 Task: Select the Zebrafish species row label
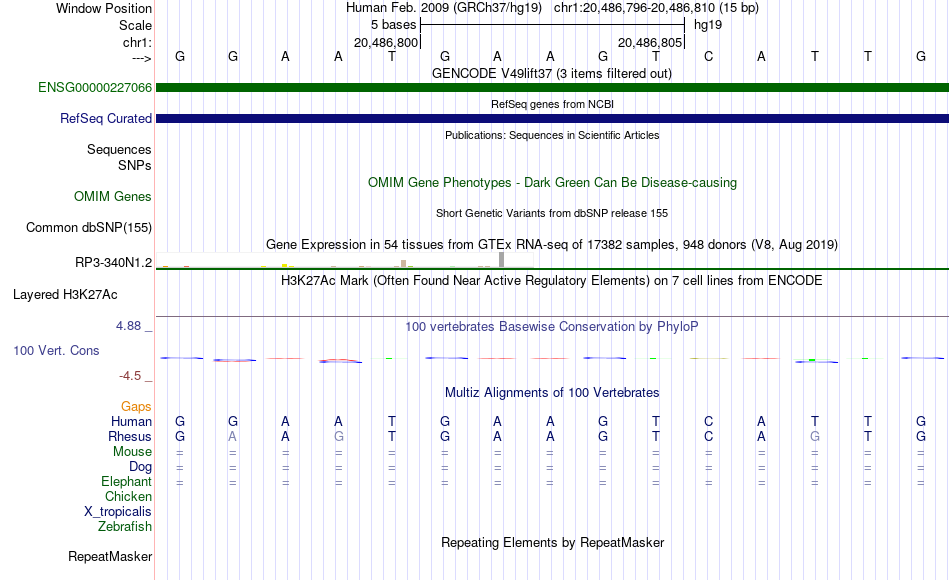[125, 526]
